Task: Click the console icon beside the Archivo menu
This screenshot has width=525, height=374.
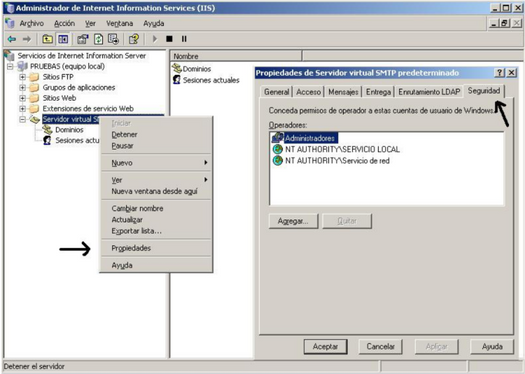Action: pyautogui.click(x=10, y=23)
